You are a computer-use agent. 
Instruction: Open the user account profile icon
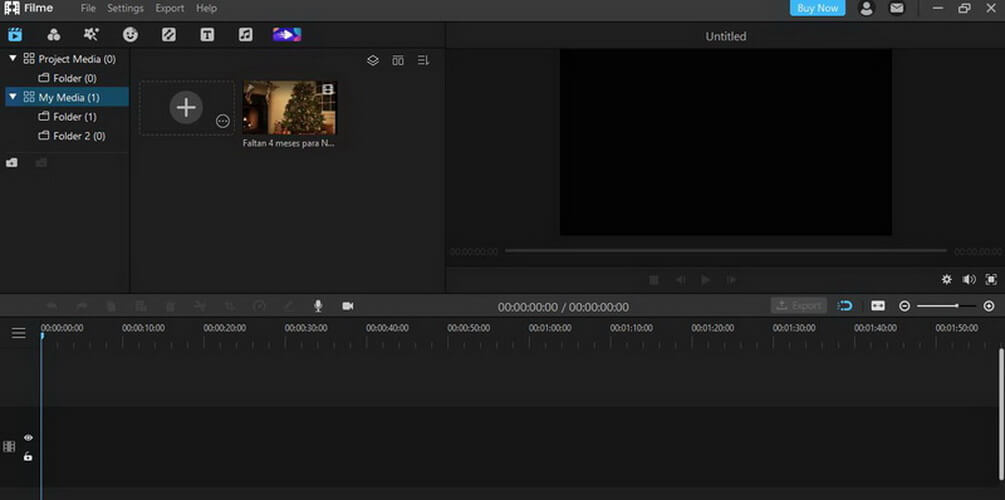pos(867,8)
